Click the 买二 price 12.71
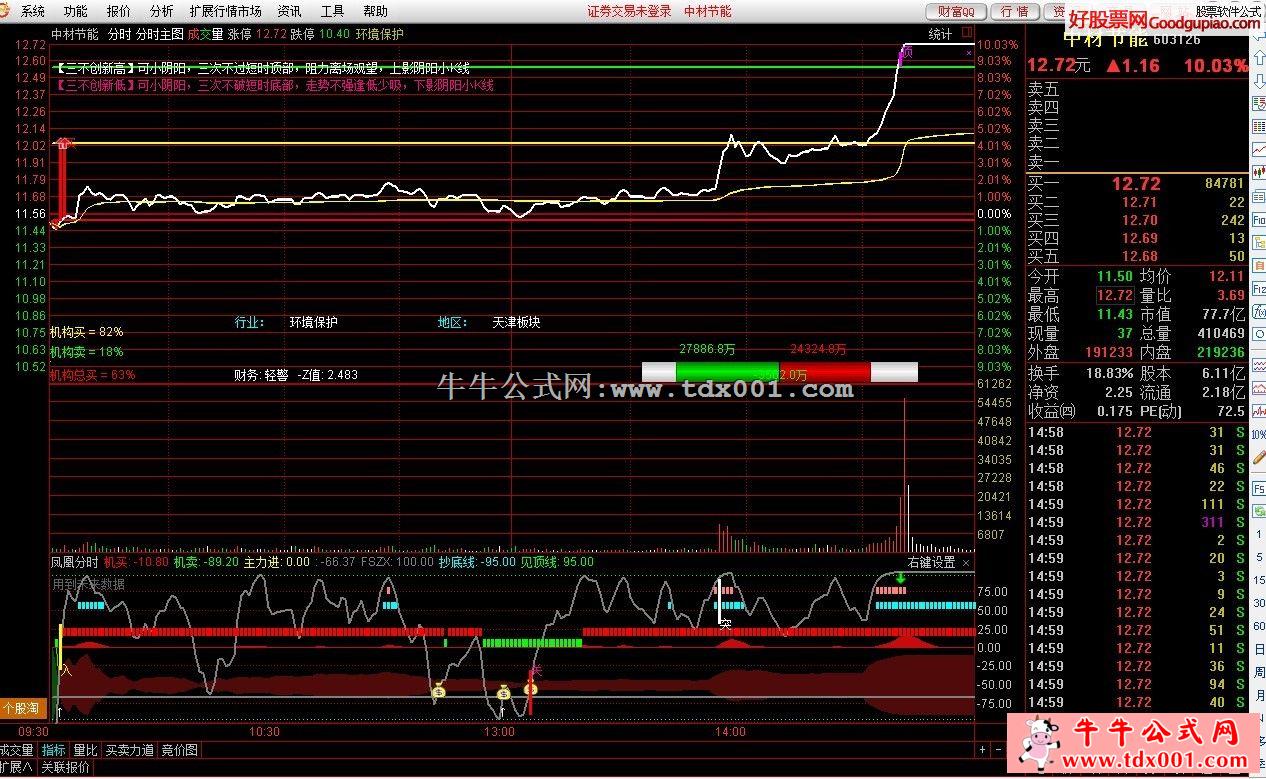 [1139, 203]
